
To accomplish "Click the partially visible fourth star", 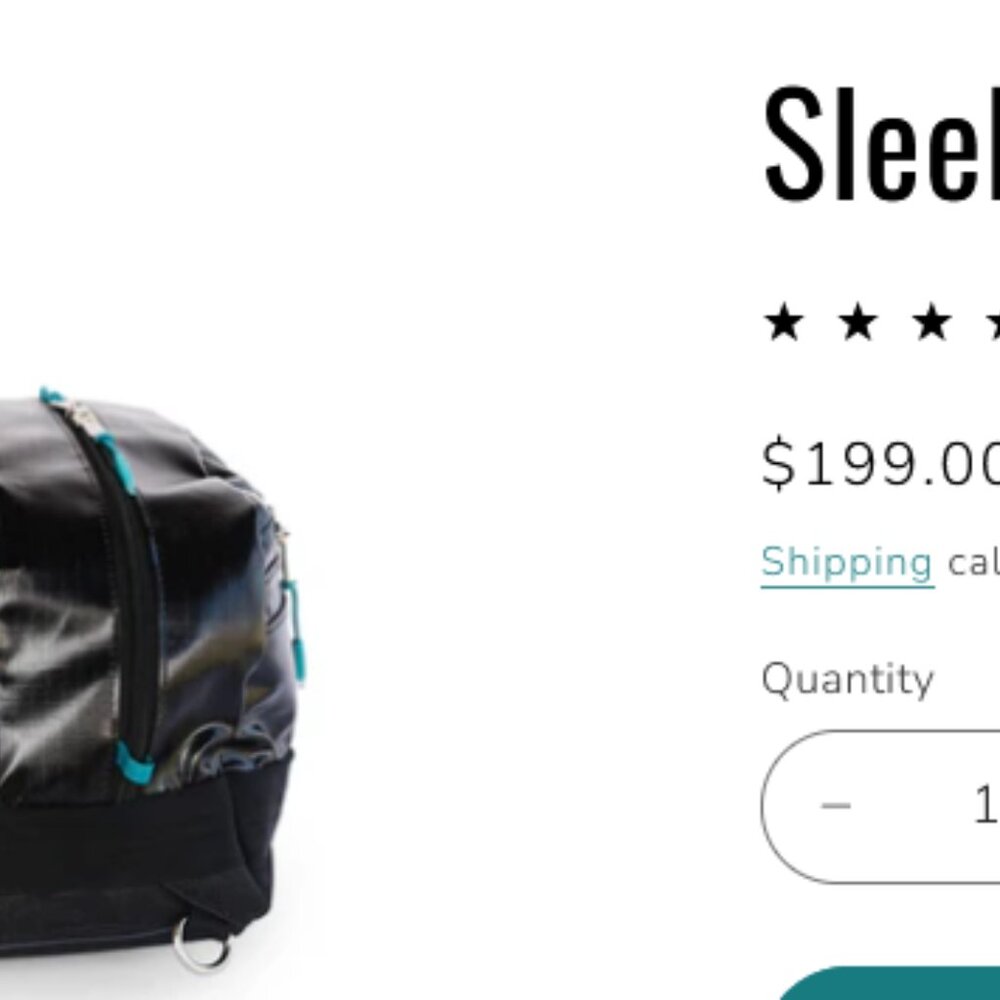I will coord(993,323).
